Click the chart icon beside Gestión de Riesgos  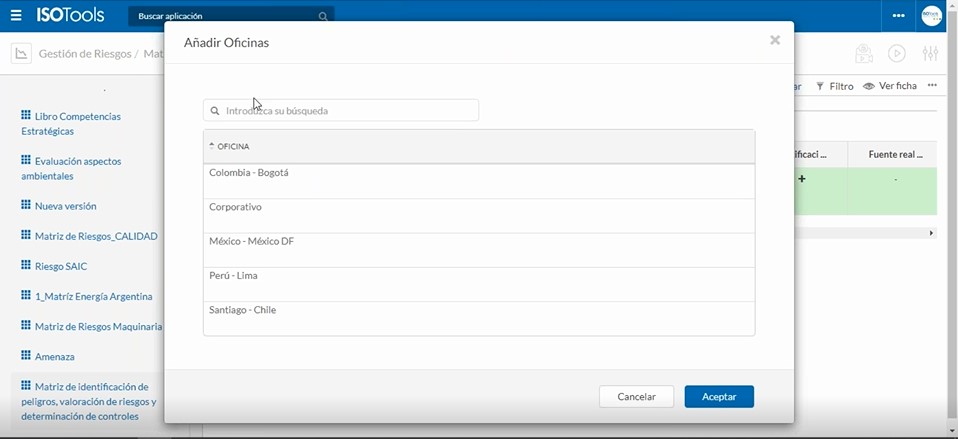pyautogui.click(x=21, y=54)
